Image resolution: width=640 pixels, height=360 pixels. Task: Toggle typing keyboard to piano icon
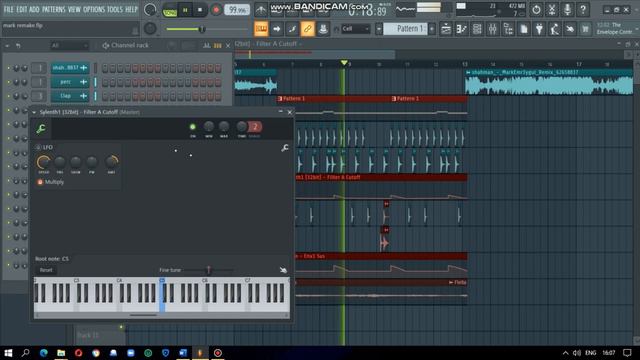point(261,29)
